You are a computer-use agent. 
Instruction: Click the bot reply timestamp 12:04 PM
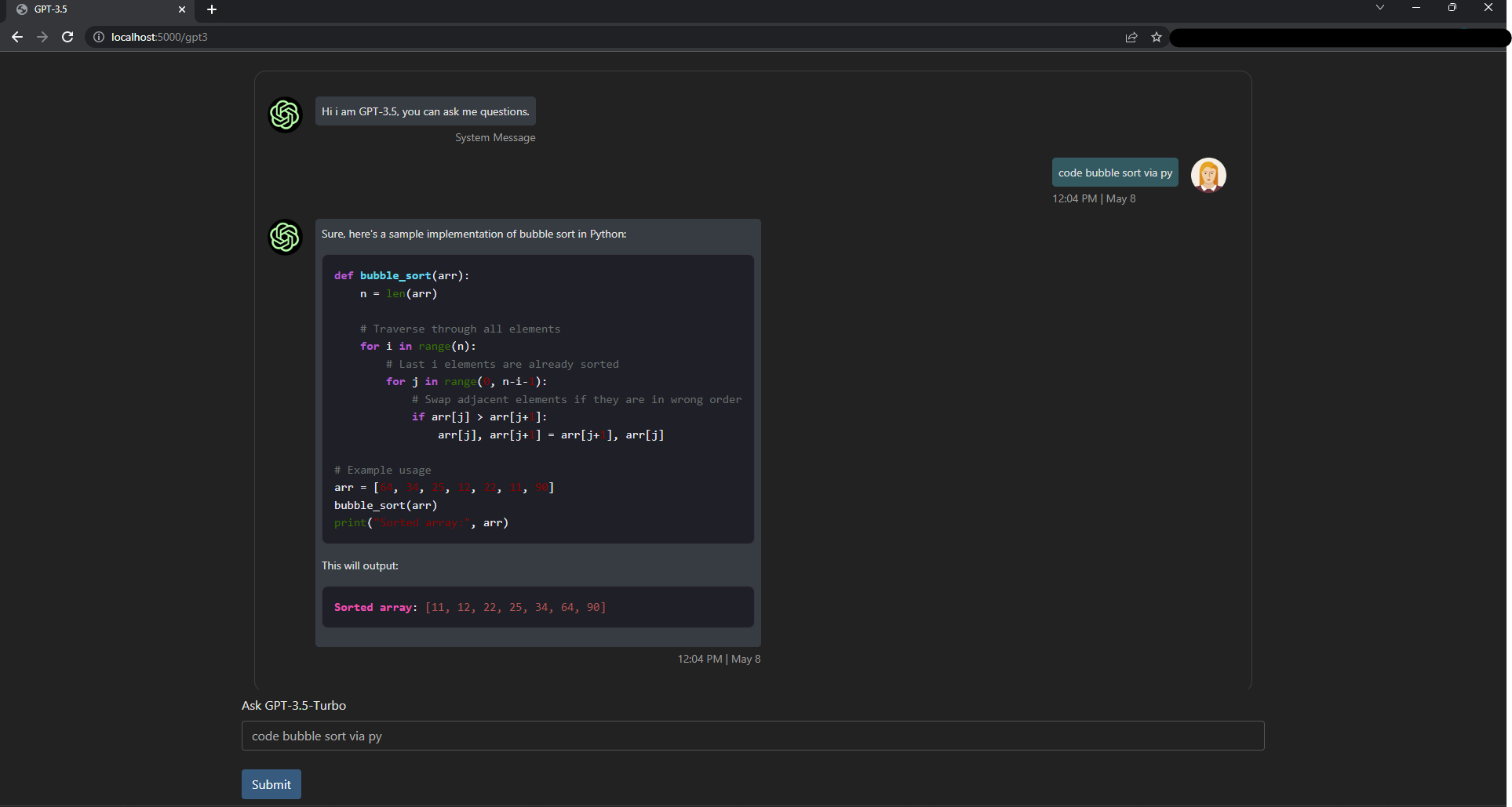(719, 659)
